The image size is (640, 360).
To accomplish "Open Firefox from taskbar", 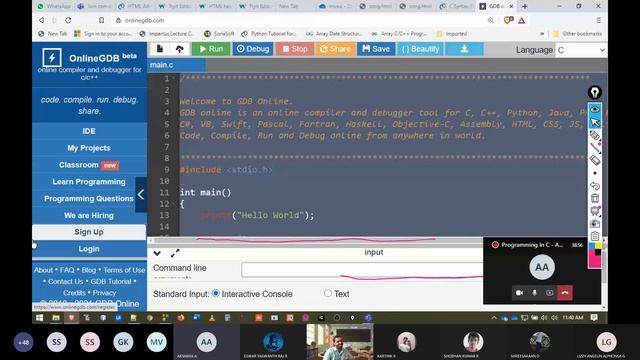I will [x=181, y=317].
